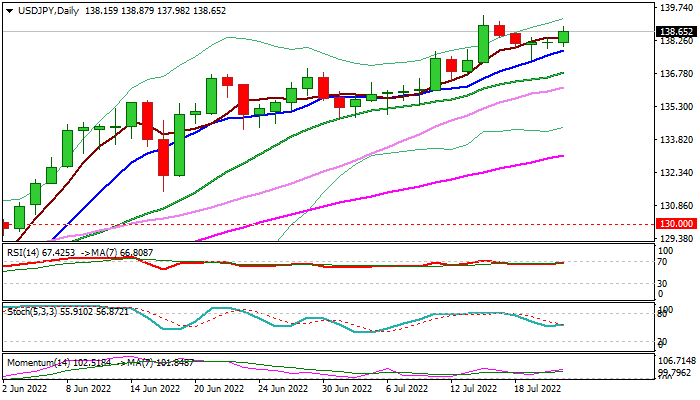
Task: Click the 18 Jul 2022 date label
Action: click(x=535, y=387)
